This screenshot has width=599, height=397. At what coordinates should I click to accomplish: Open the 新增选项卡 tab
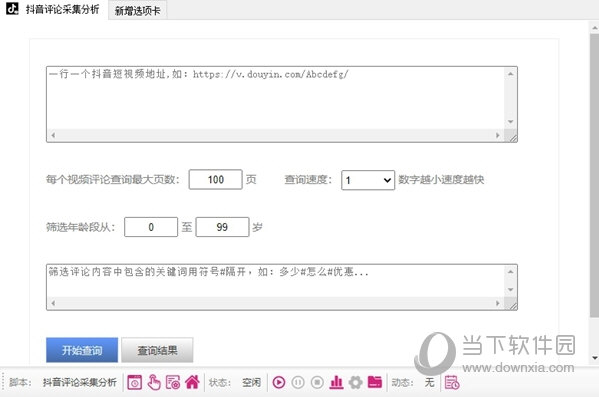(138, 11)
